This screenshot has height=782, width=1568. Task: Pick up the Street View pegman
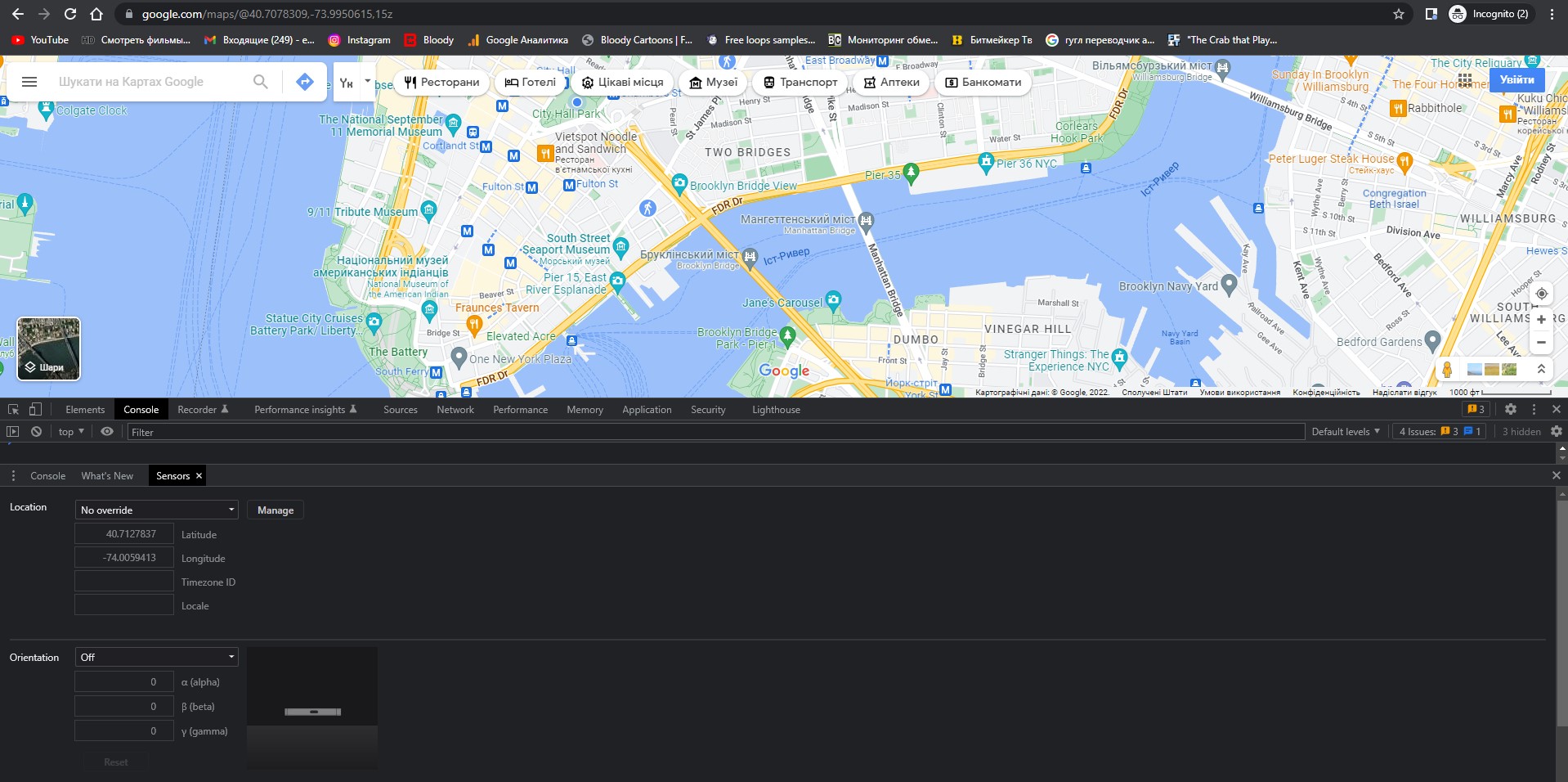1447,370
